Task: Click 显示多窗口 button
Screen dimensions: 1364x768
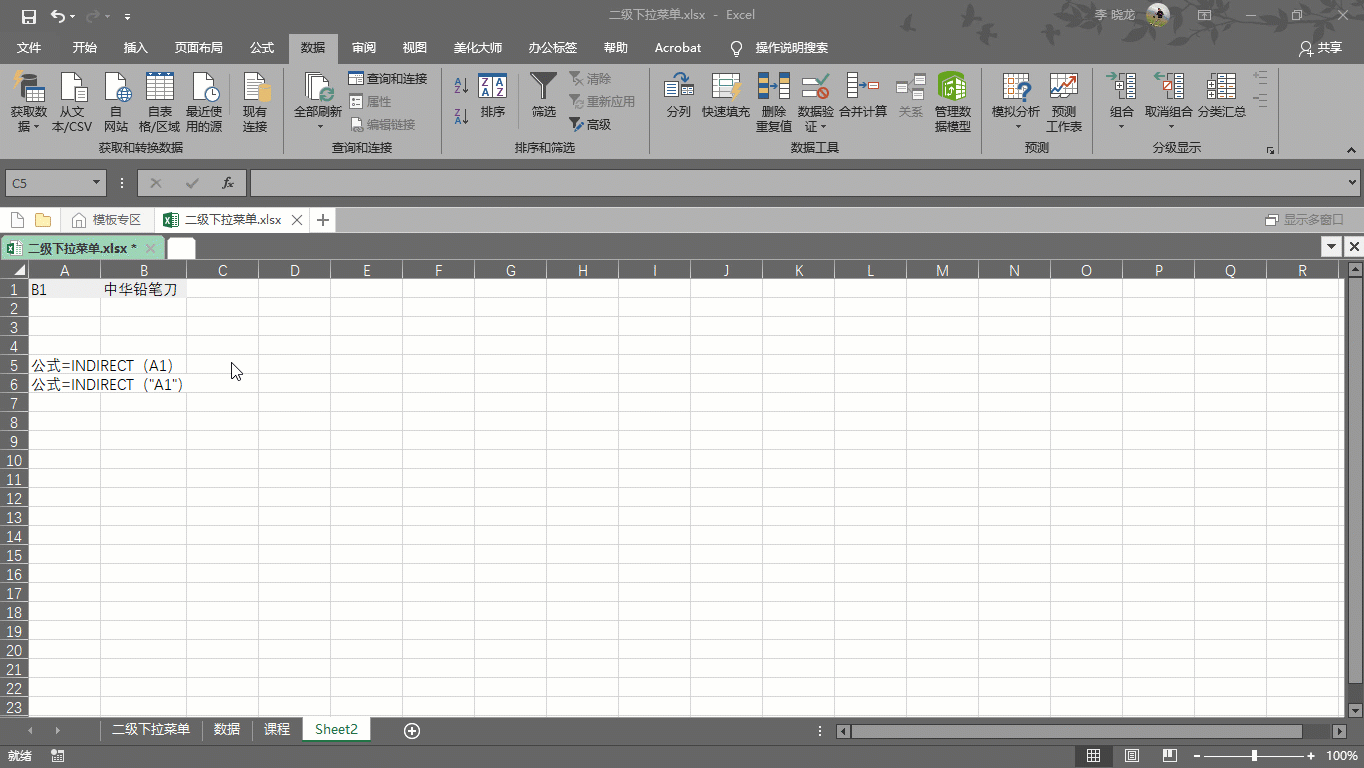Action: pyautogui.click(x=1305, y=220)
